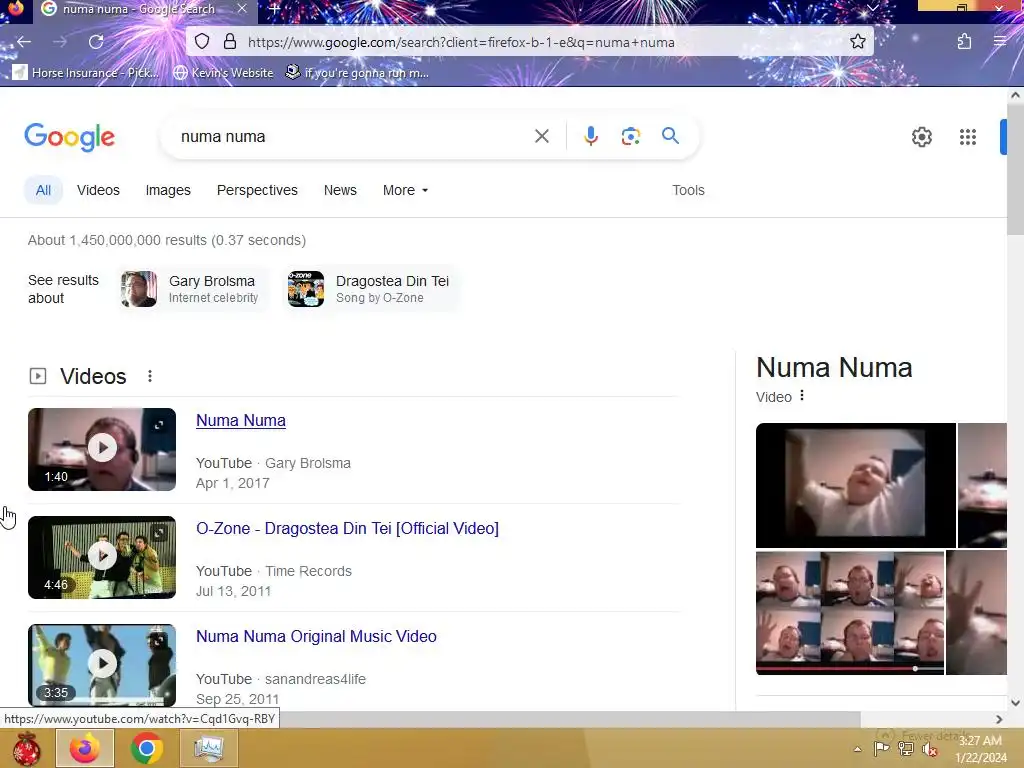This screenshot has width=1024, height=768.
Task: Select the Gary Brolsma Internet celebrity chip
Action: tap(192, 289)
